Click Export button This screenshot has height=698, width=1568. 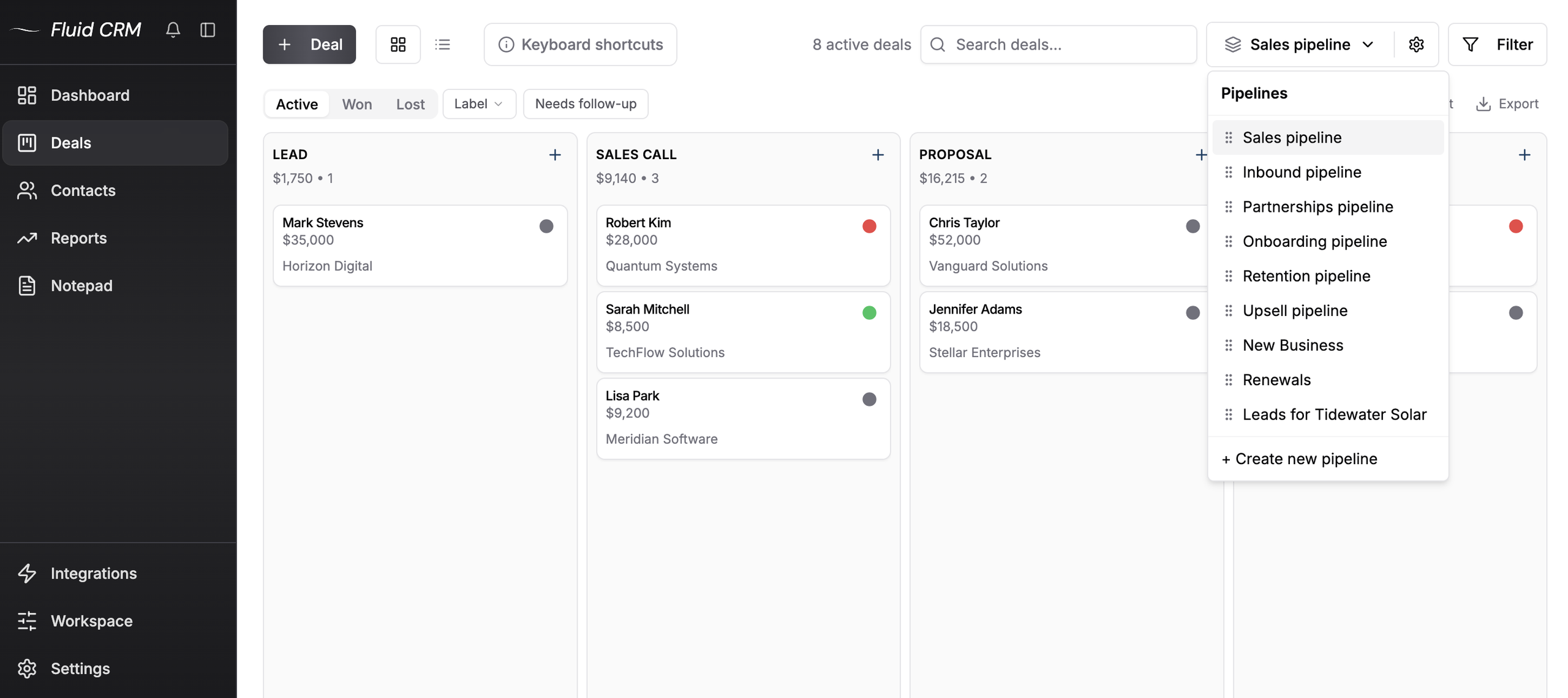coord(1507,103)
